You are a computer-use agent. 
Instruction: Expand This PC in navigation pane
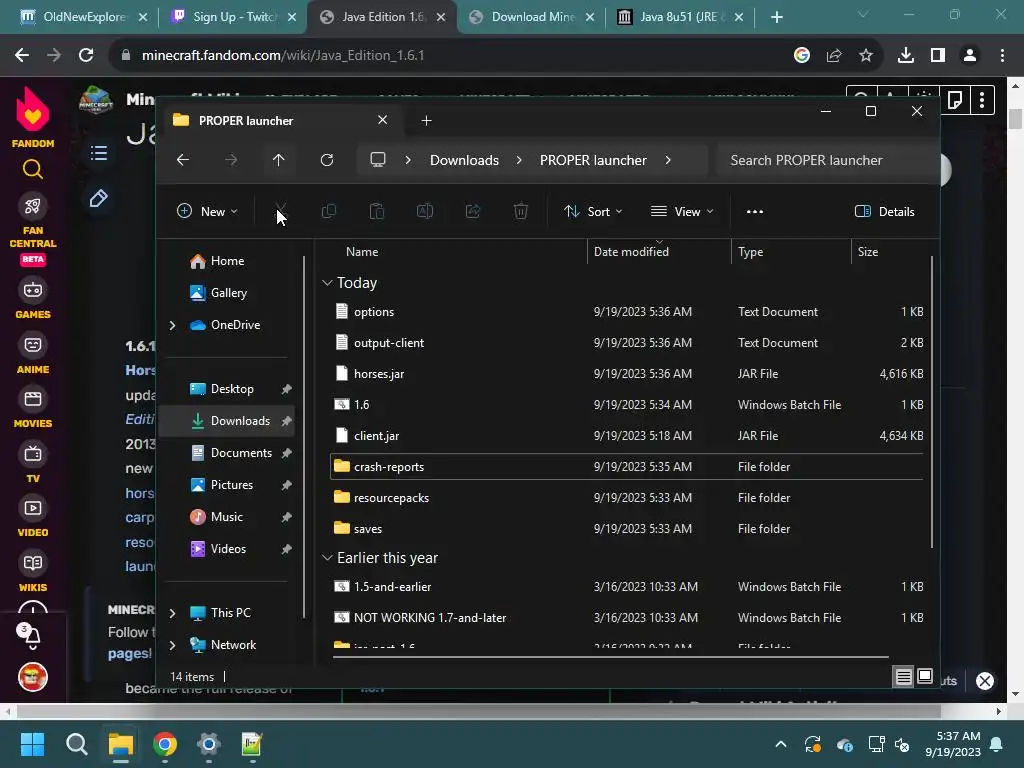(172, 613)
